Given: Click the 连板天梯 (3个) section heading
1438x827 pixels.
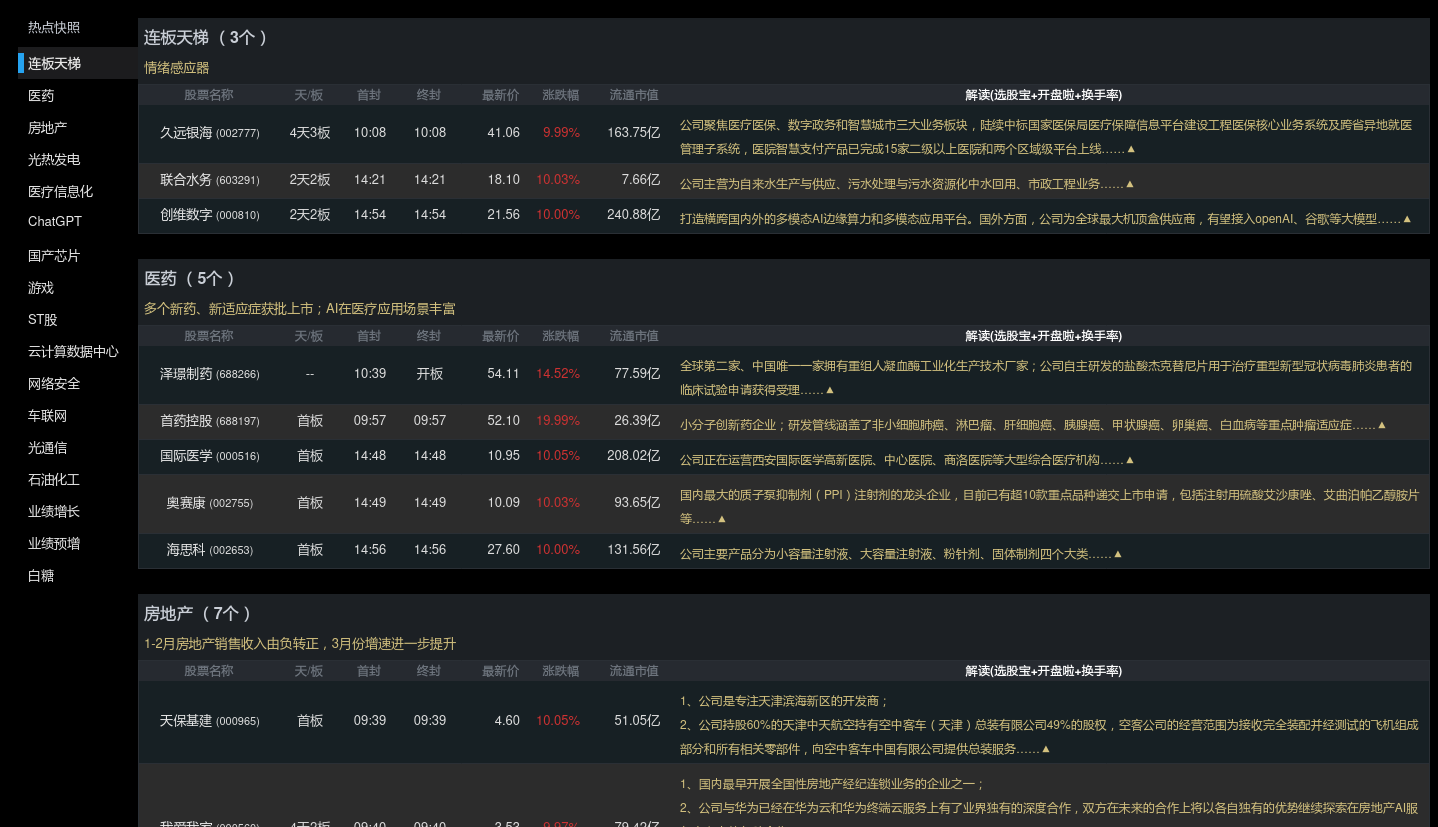Looking at the screenshot, I should point(206,38).
